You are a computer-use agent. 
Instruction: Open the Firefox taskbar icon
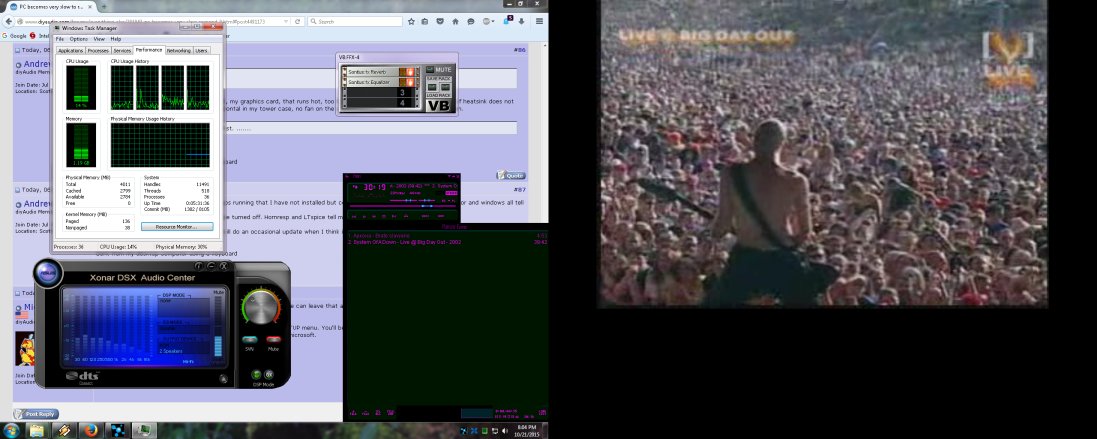point(91,431)
